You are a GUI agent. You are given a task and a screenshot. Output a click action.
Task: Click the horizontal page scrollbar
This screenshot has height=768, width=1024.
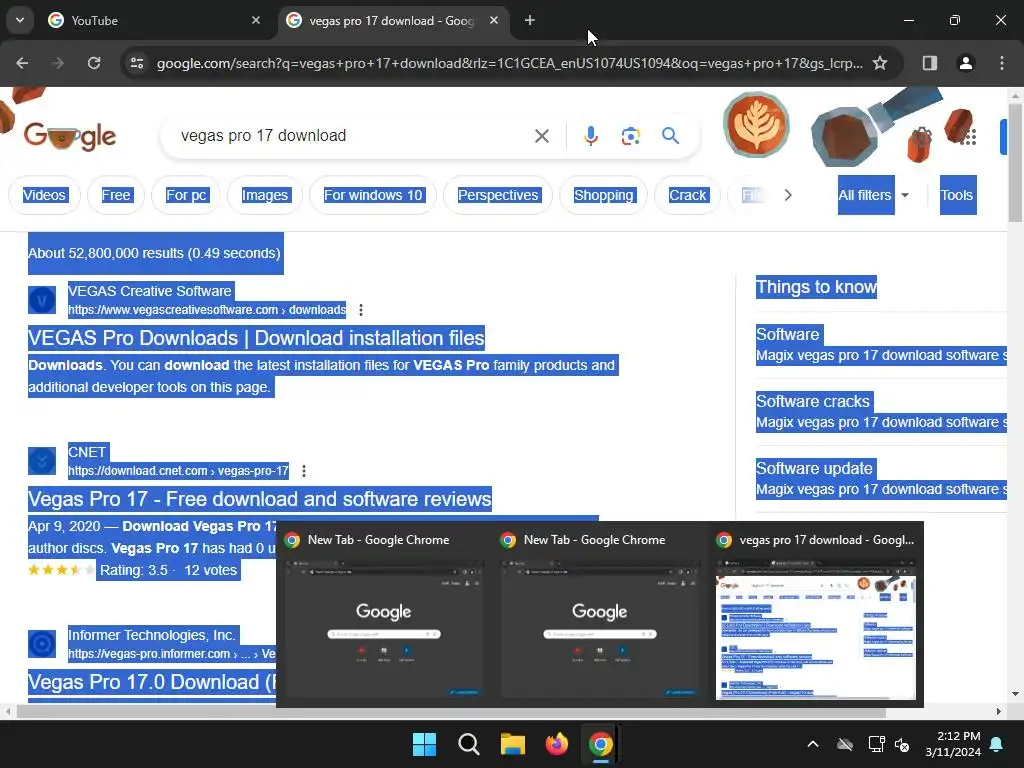pyautogui.click(x=451, y=712)
